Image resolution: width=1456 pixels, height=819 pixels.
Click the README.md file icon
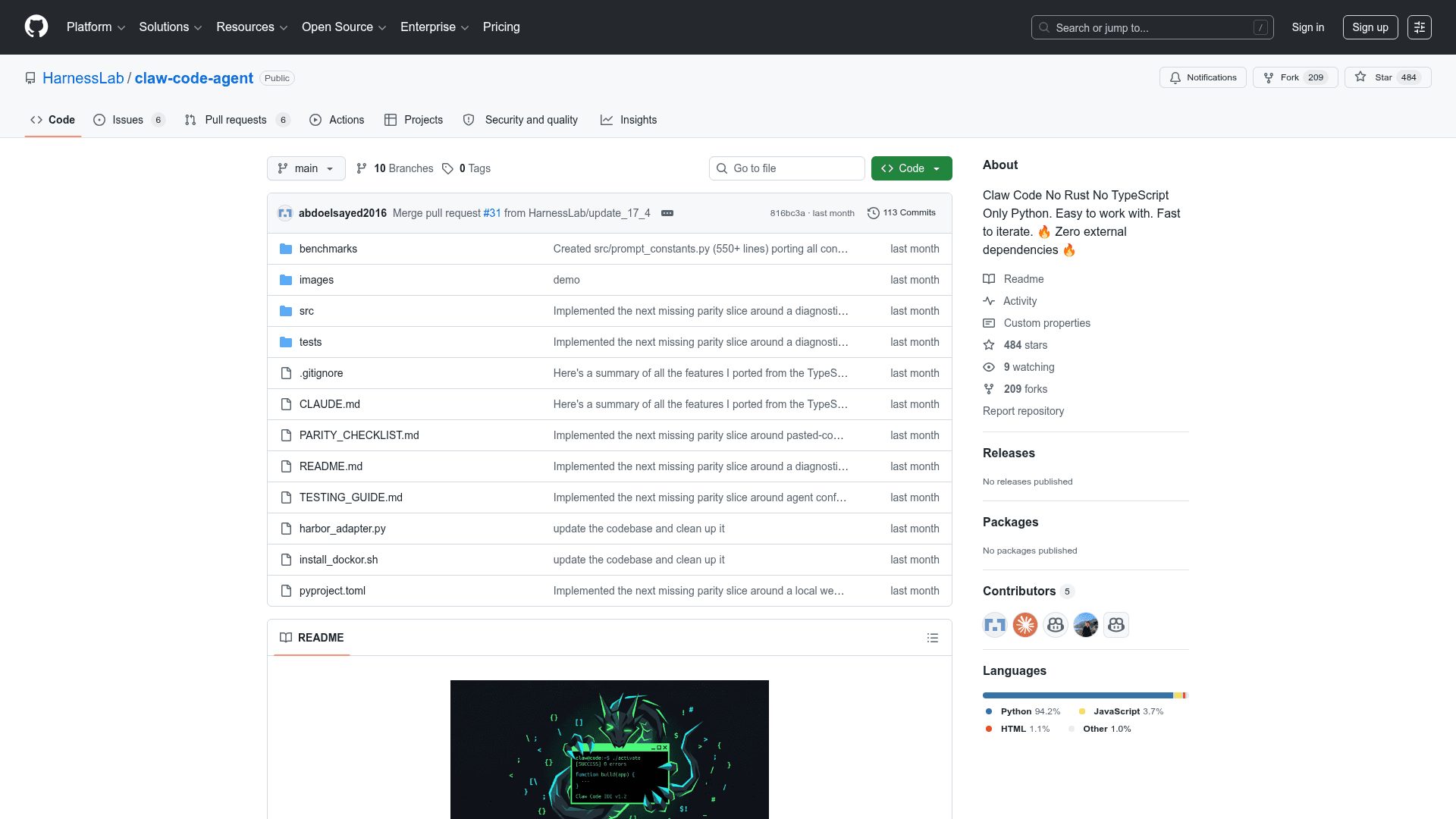[286, 466]
